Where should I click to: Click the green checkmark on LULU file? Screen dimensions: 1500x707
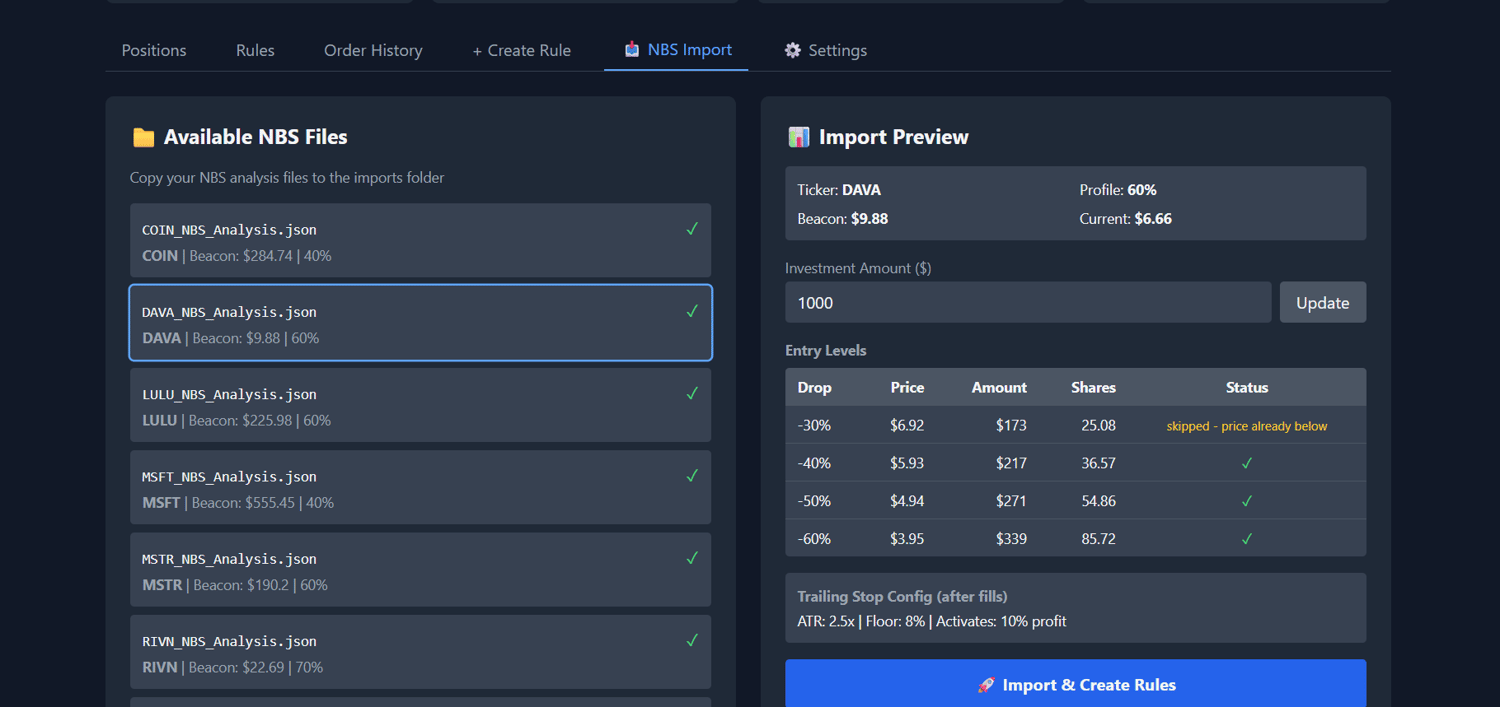point(692,394)
